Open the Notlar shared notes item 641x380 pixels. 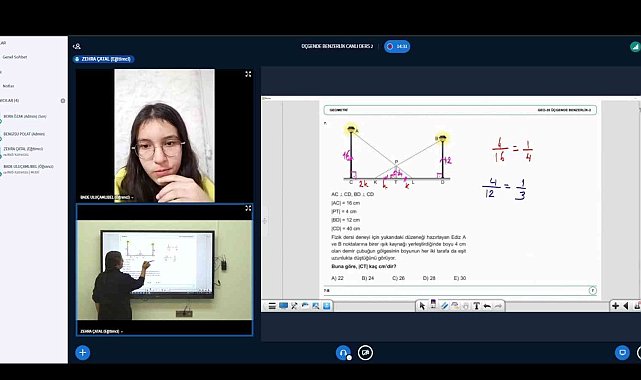pos(8,86)
